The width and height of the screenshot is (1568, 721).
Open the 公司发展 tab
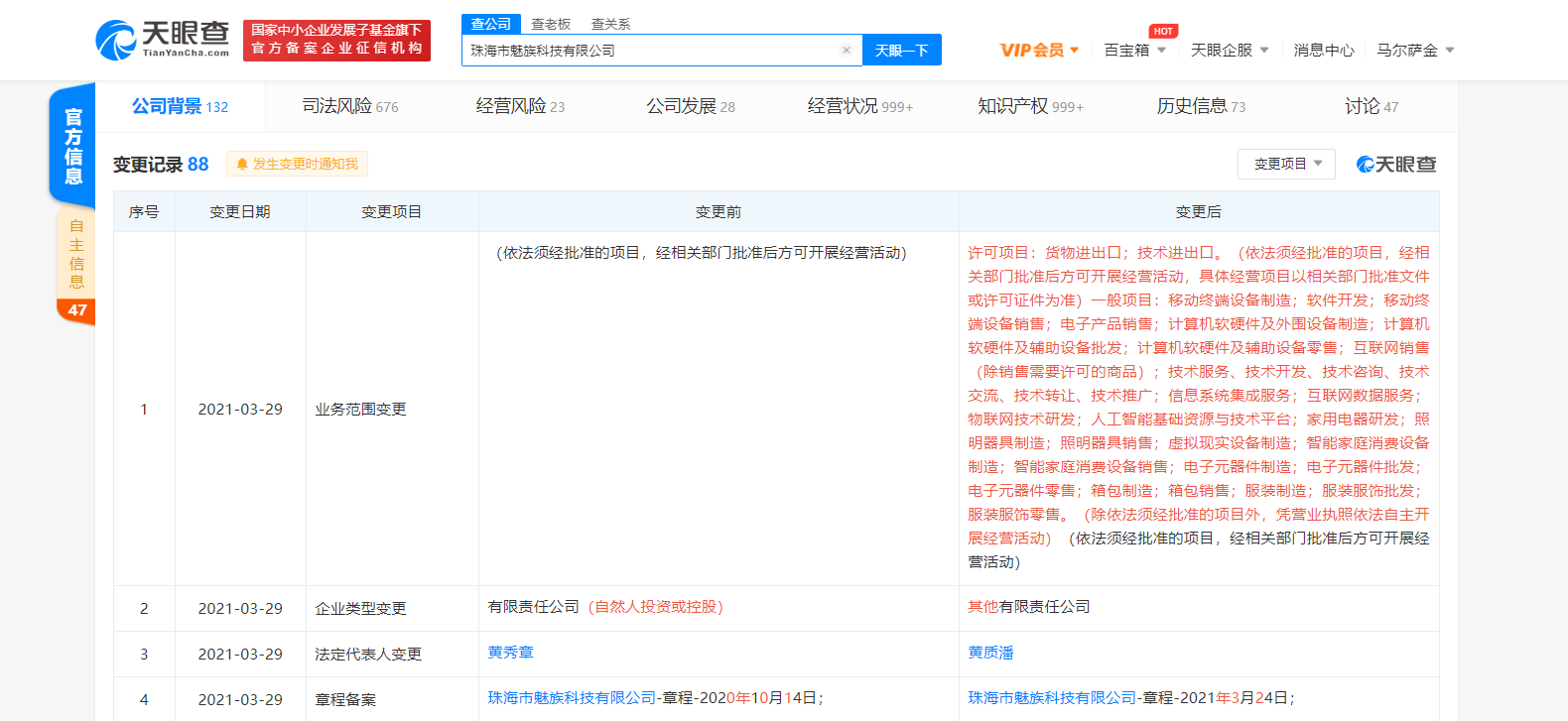[x=691, y=106]
